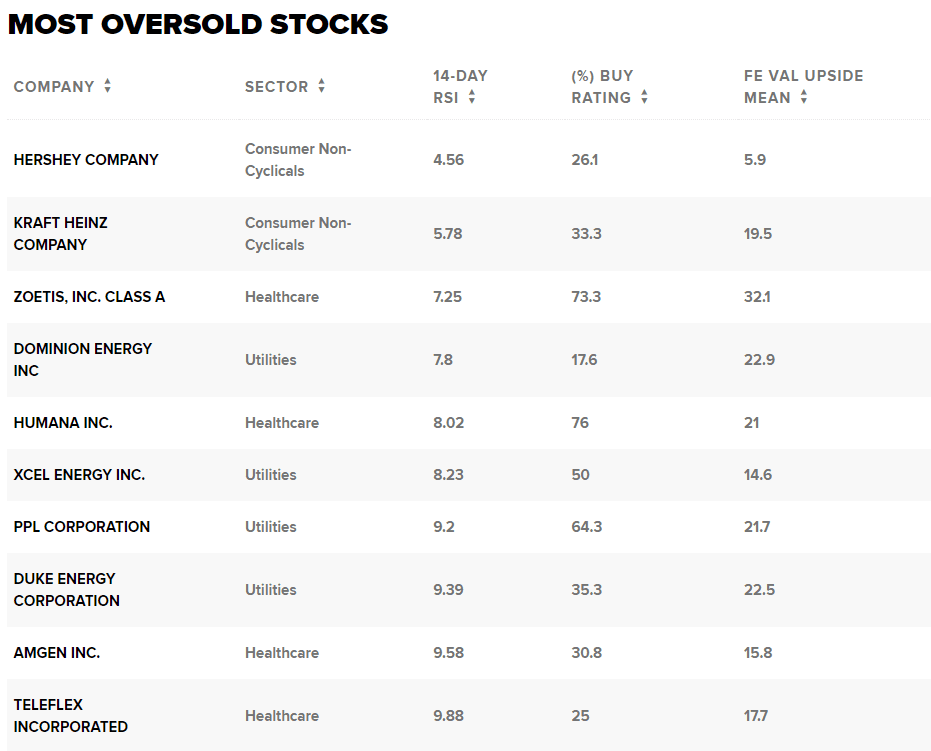931x751 pixels.
Task: Click the Most Oversold Stocks heading
Action: pos(198,24)
